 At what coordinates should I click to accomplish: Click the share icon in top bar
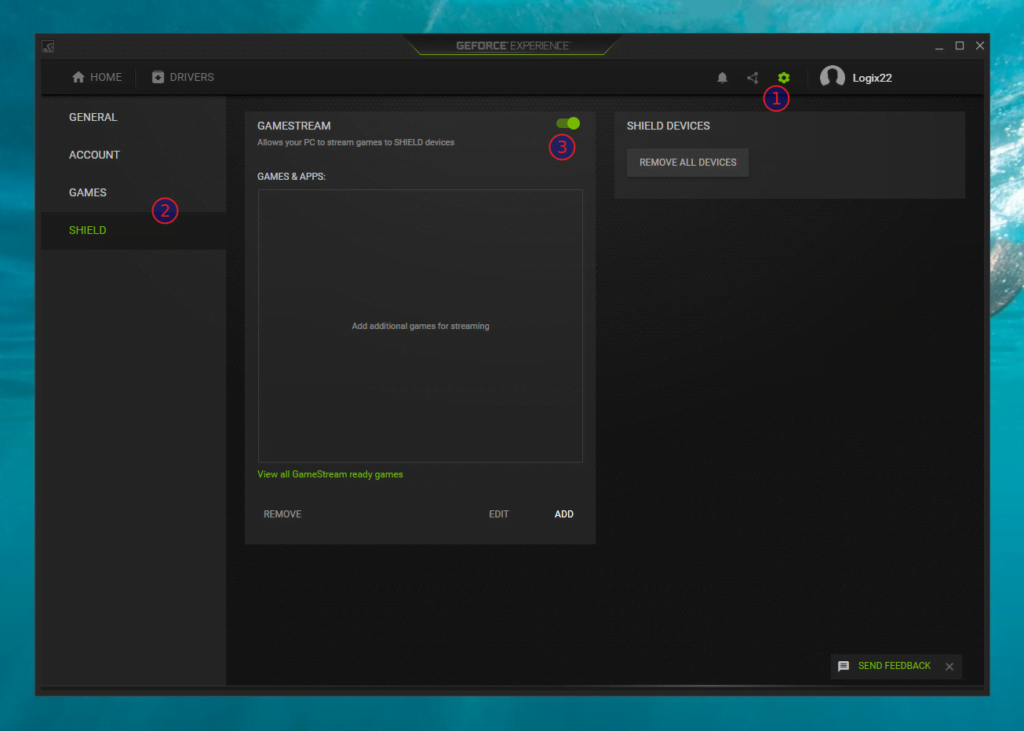point(752,78)
